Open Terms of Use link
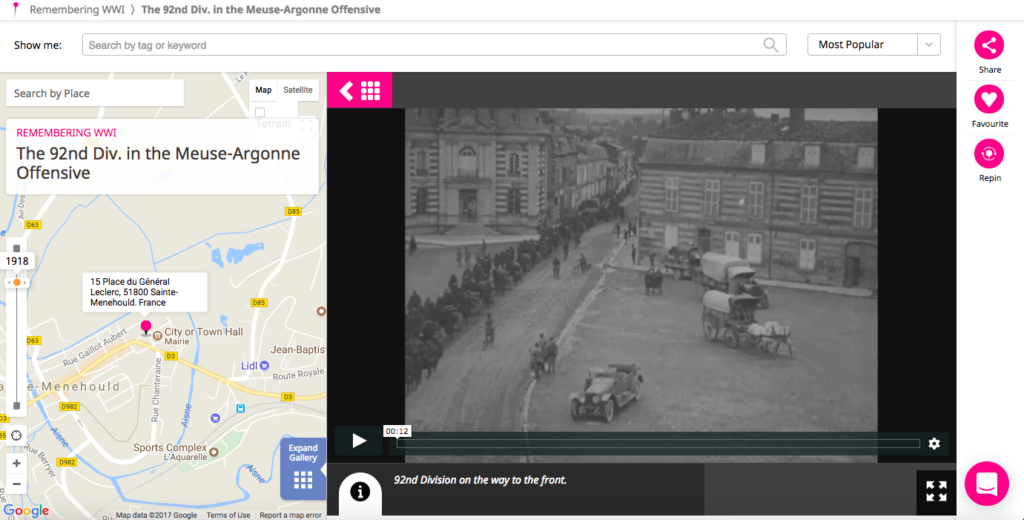 click(228, 515)
